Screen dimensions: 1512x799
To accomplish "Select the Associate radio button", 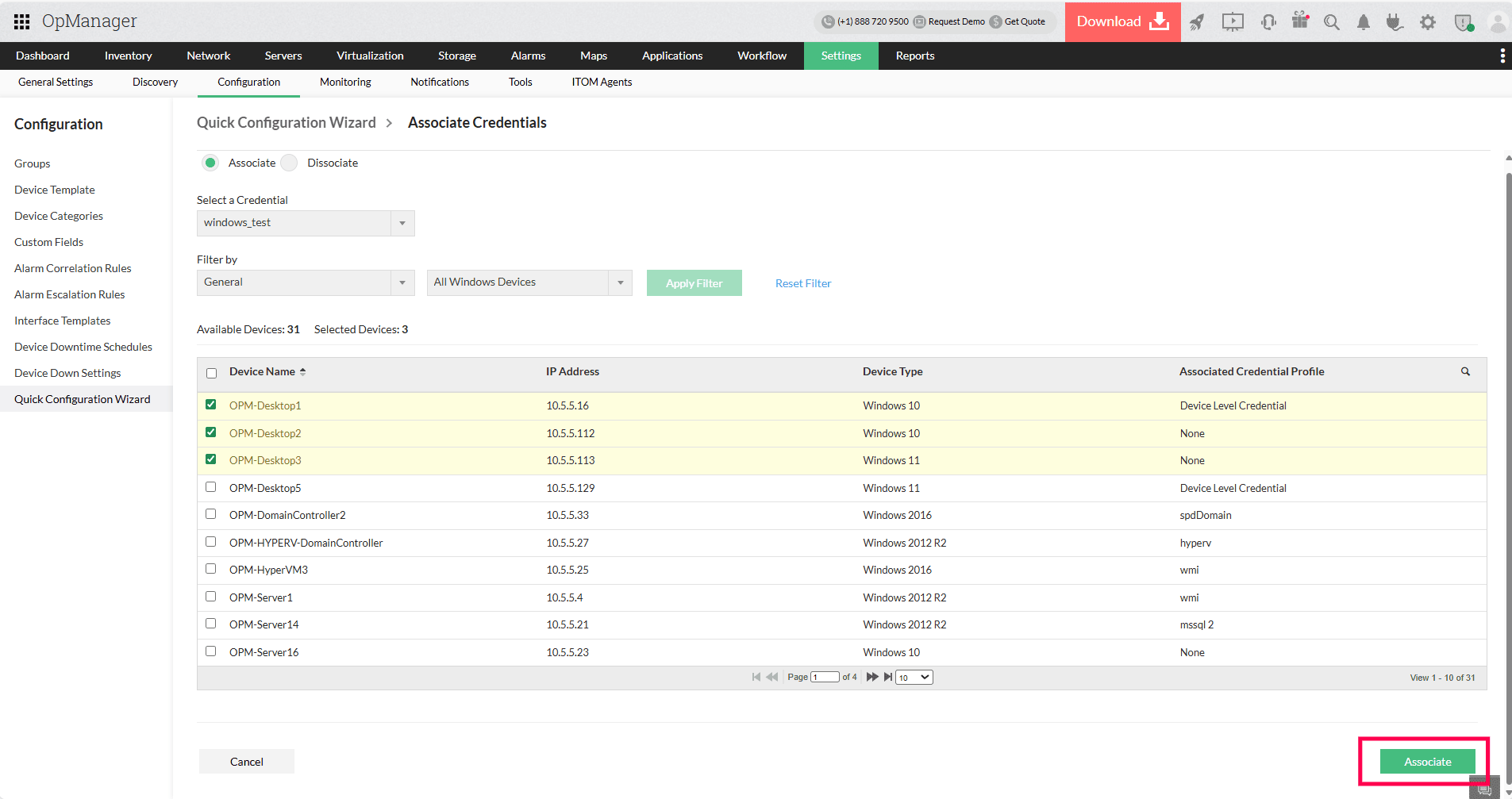I will [x=210, y=162].
